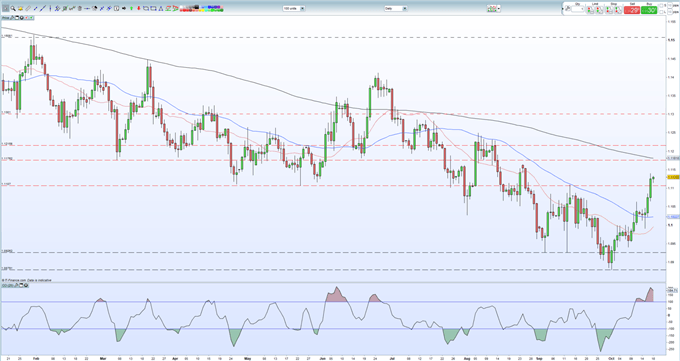680x361 pixels.
Task: Select the black right arrow tool
Action: point(124,9)
